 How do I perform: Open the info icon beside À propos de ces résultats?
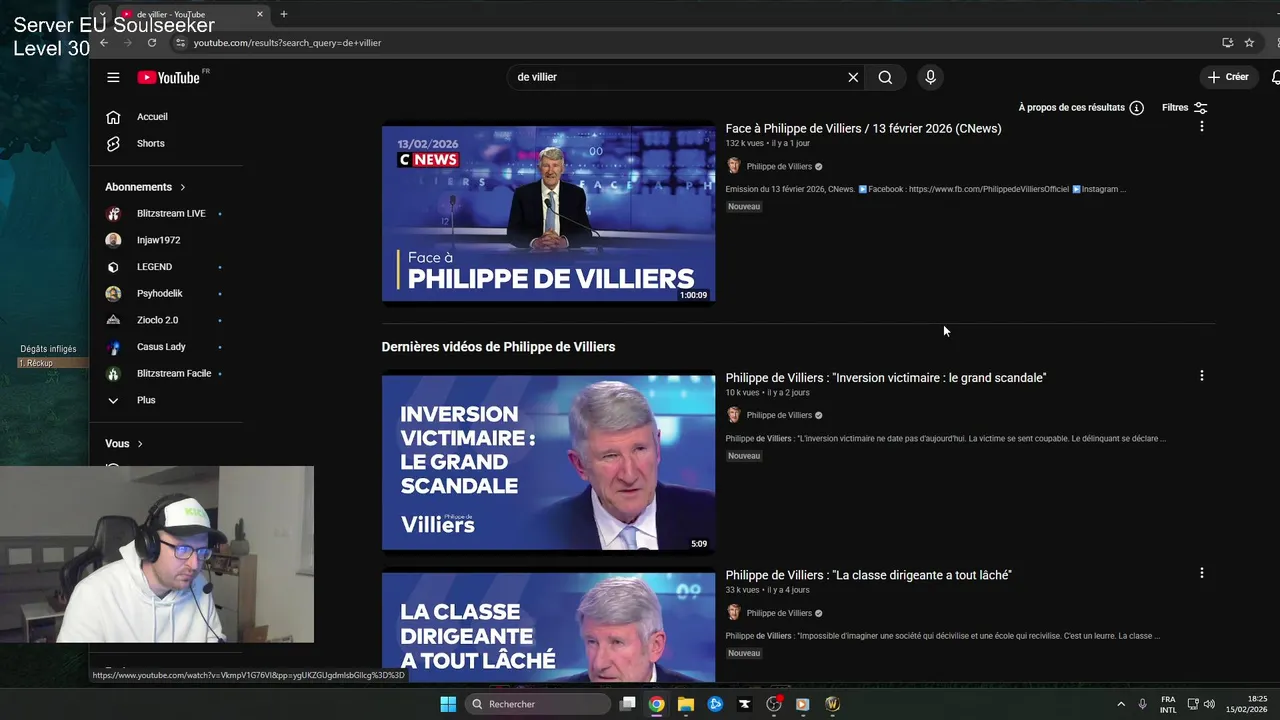pos(1136,108)
